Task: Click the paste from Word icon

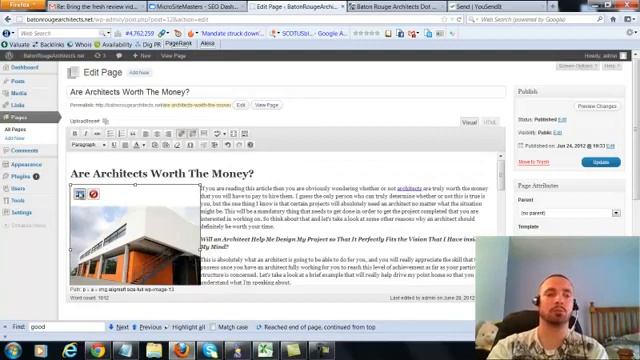Action: tap(166, 145)
